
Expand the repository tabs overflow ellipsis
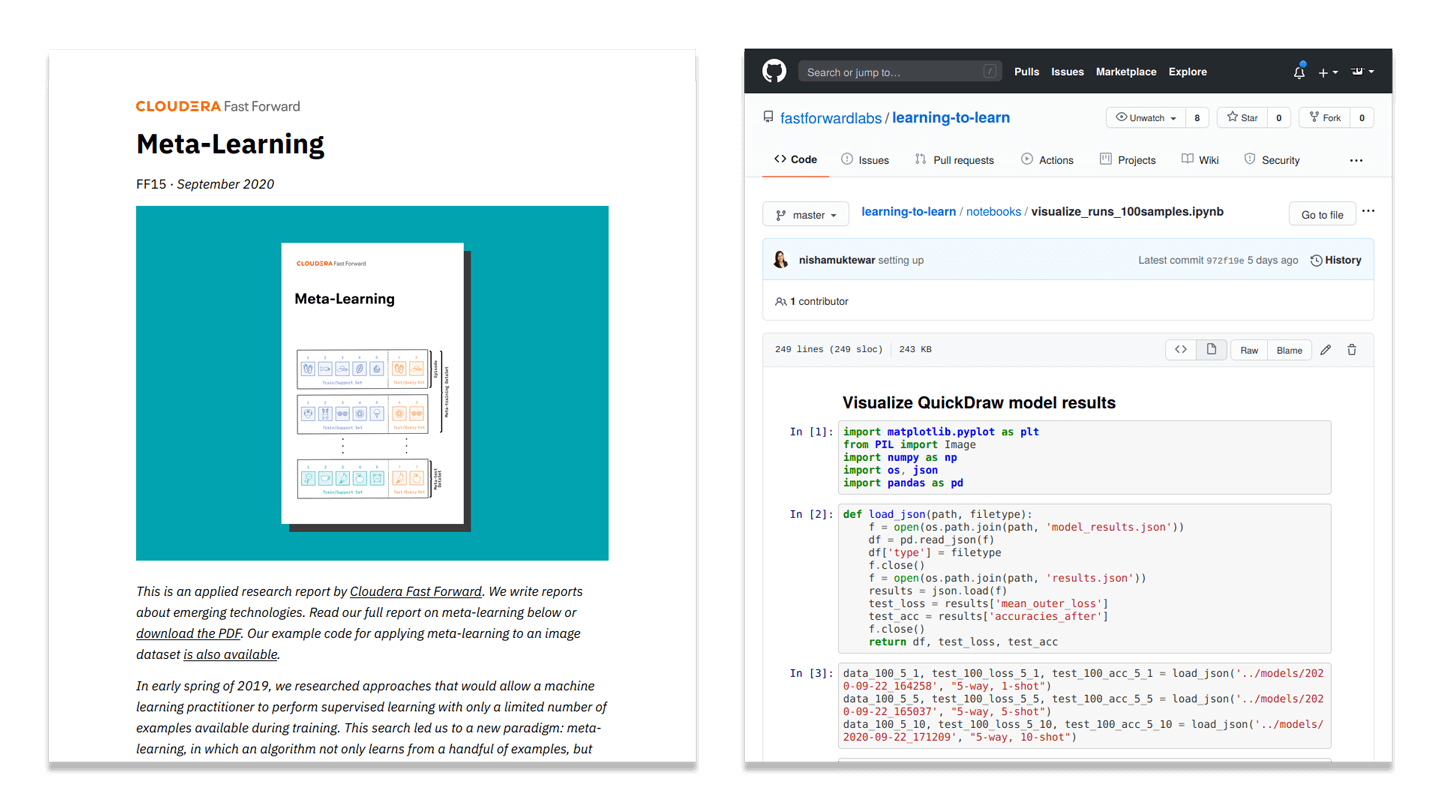coord(1356,160)
